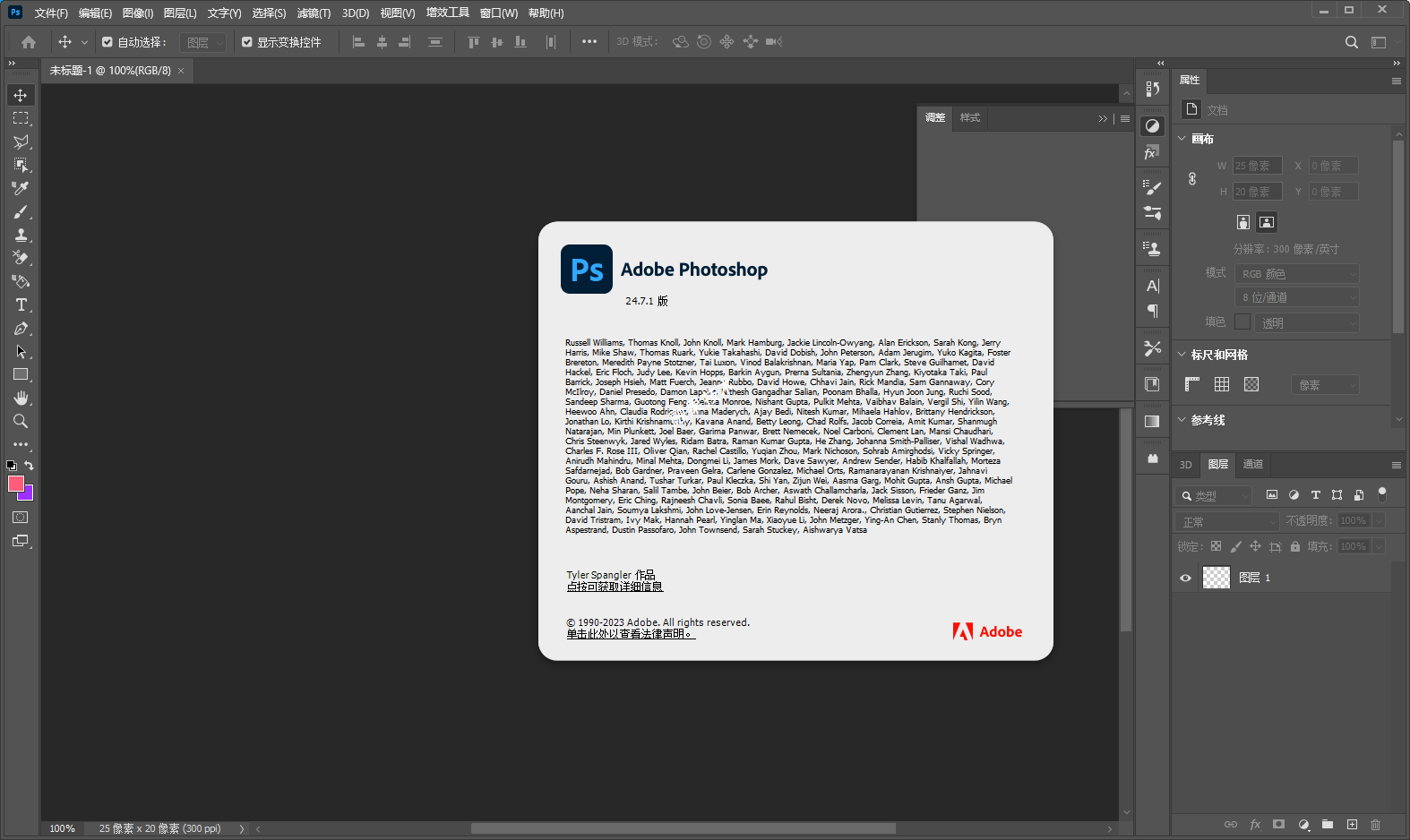The image size is (1410, 840).
Task: Open the 透明 fill color dropdown
Action: (x=1307, y=322)
